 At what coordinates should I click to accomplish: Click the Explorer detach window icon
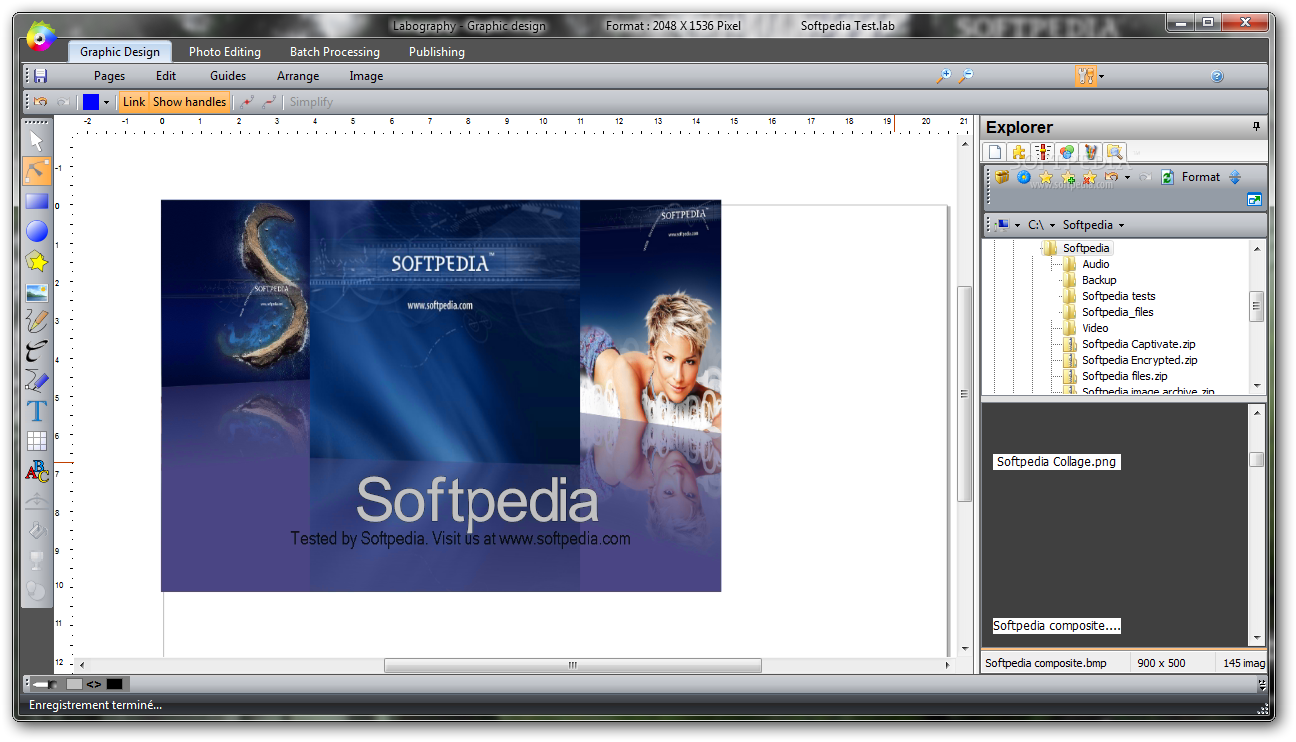click(1255, 200)
